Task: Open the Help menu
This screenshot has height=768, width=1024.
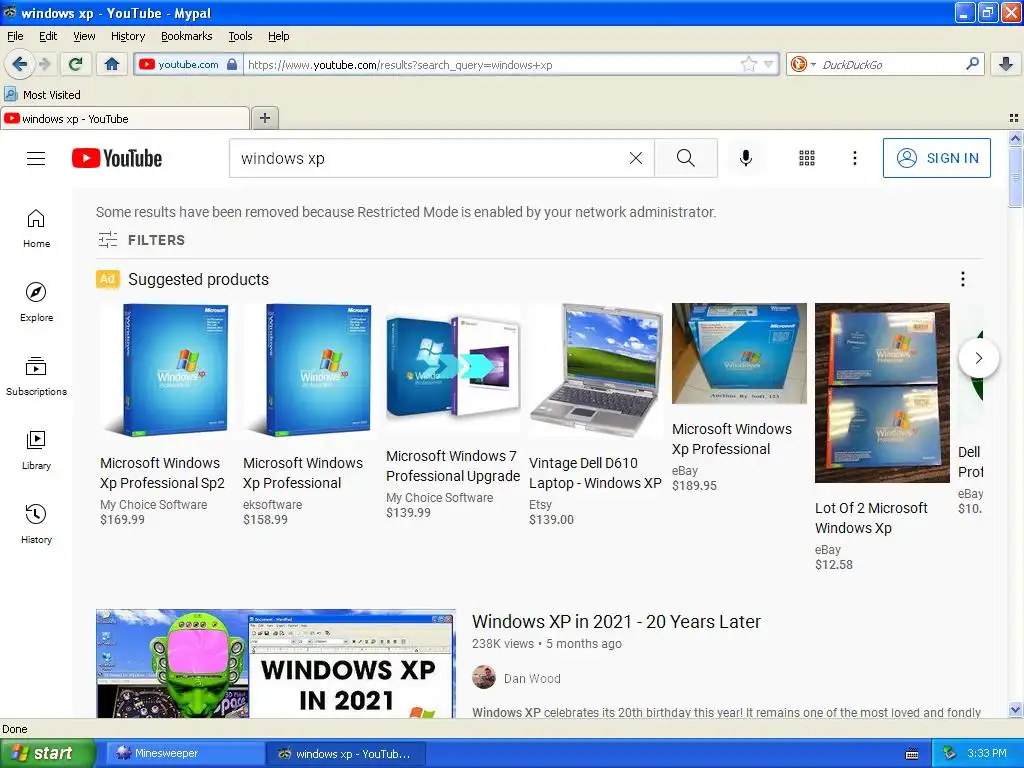Action: [278, 36]
